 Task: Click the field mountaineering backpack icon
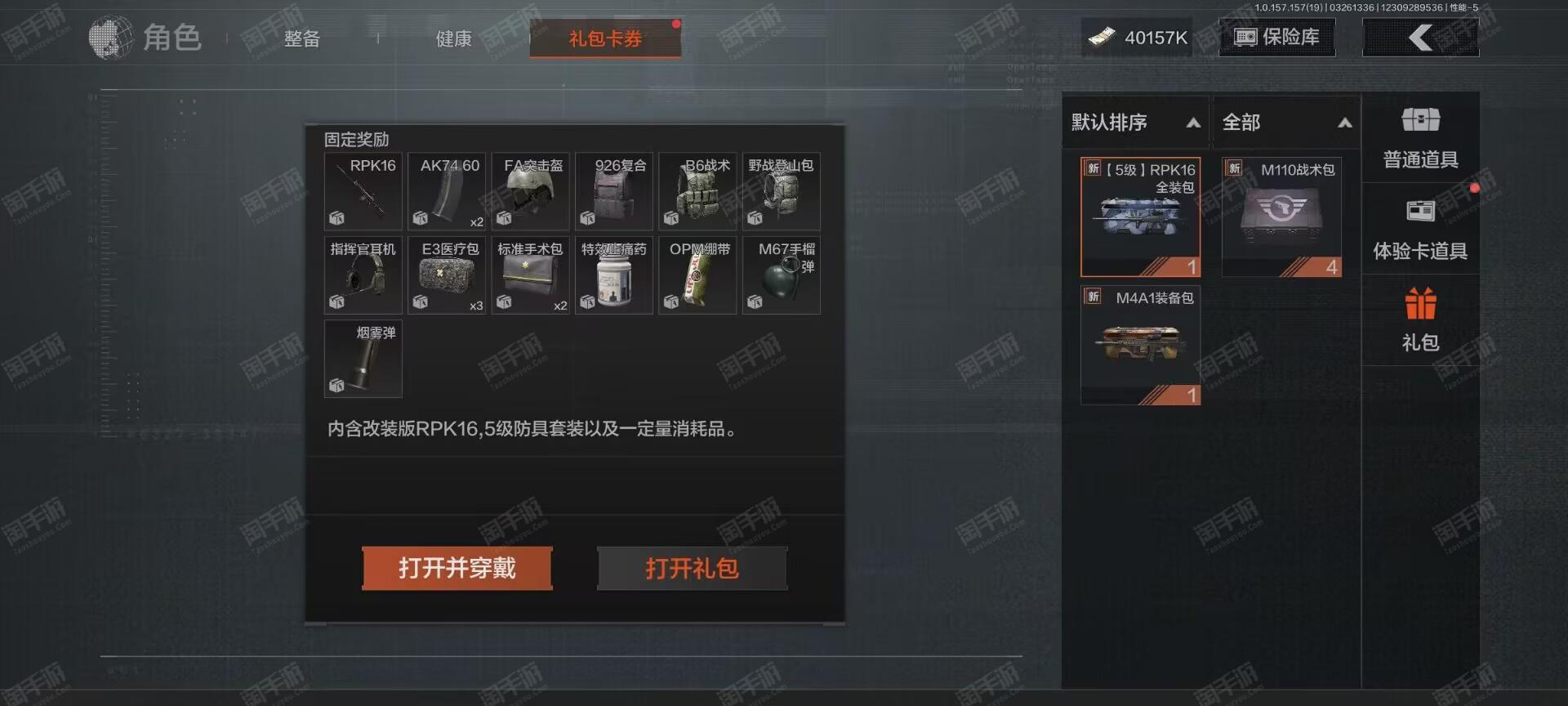click(x=782, y=191)
